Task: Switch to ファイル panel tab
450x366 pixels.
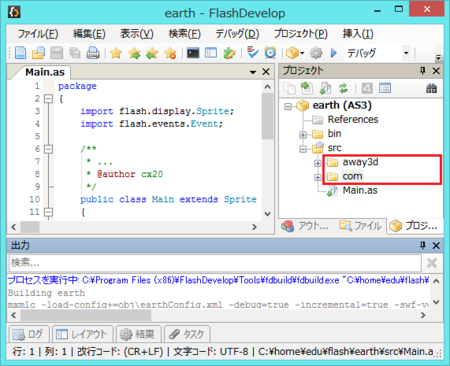Action: click(361, 226)
